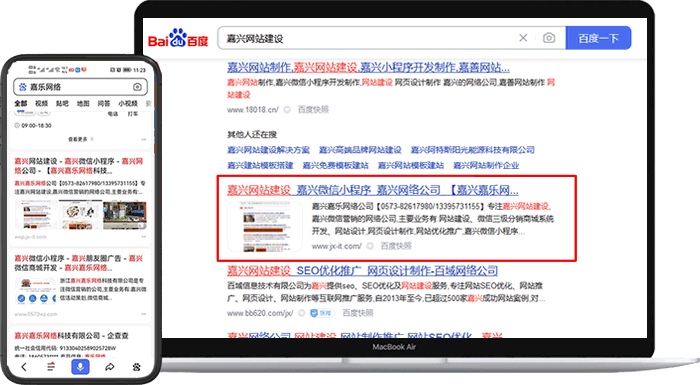
Task: Click the 百度一下 search button
Action: (x=598, y=38)
